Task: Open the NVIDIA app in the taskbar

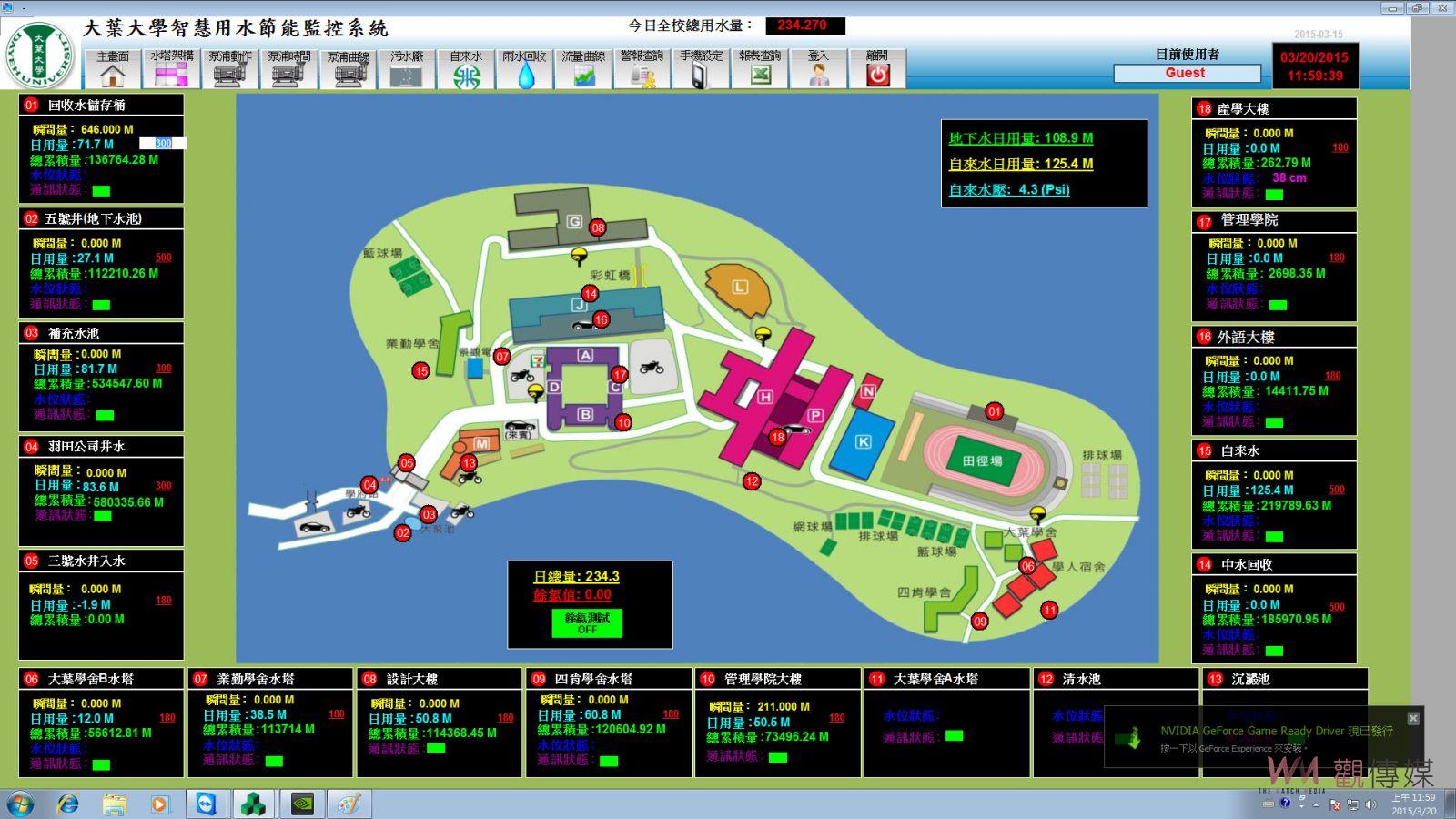Action: [302, 804]
